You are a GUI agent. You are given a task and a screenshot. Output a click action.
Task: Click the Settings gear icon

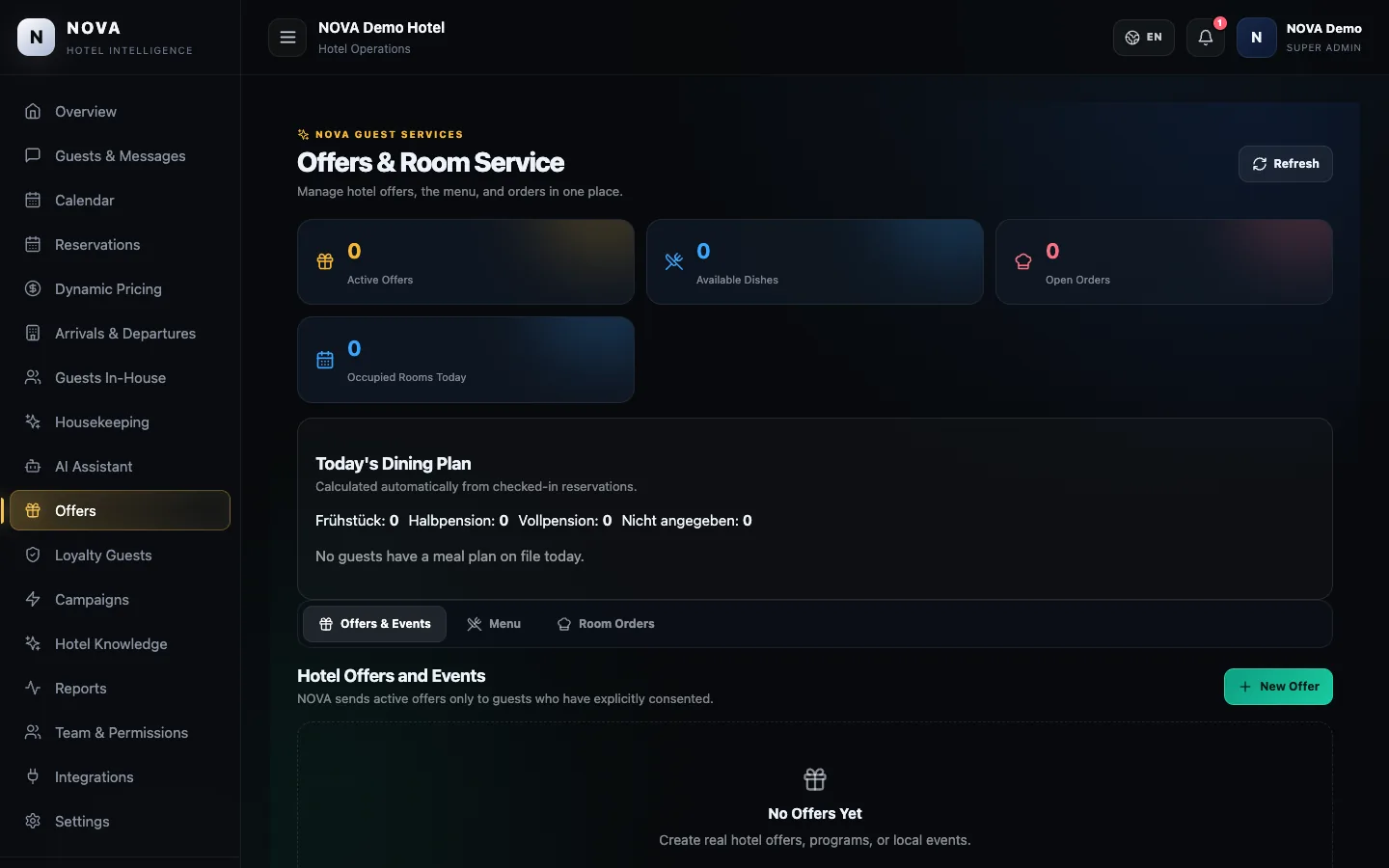point(33,821)
